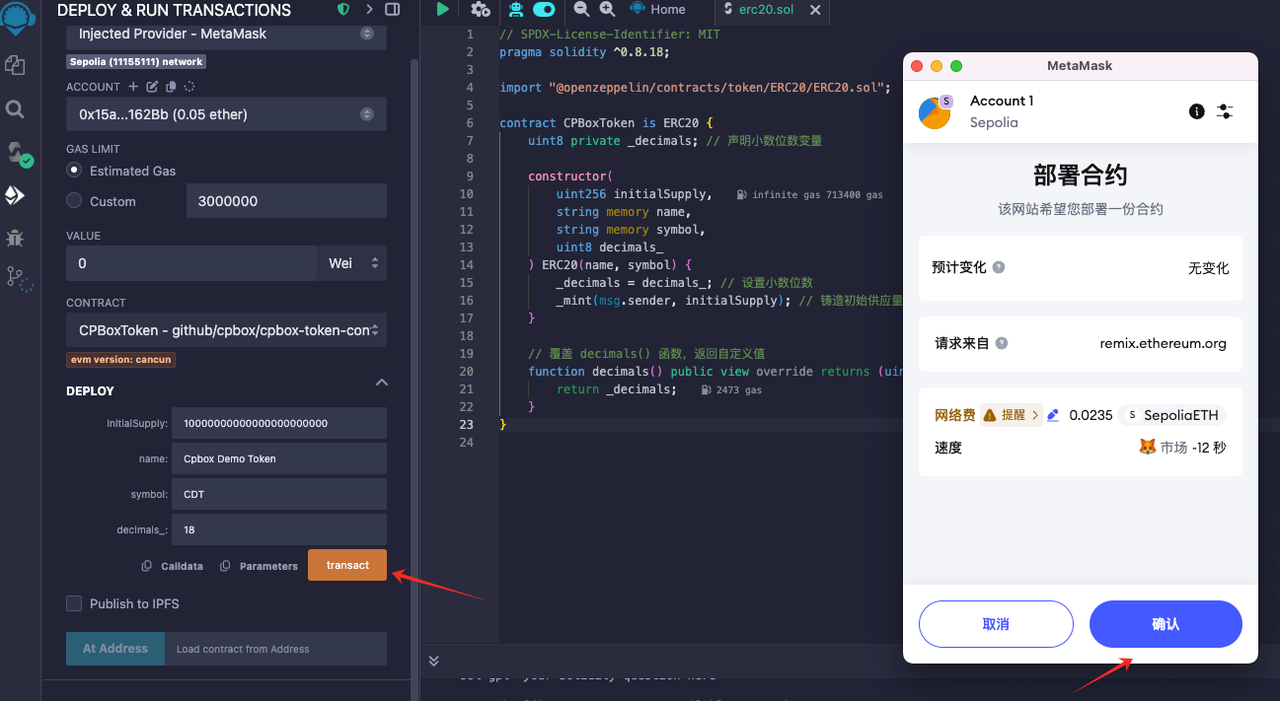Switch to the Home tab

coord(658,10)
